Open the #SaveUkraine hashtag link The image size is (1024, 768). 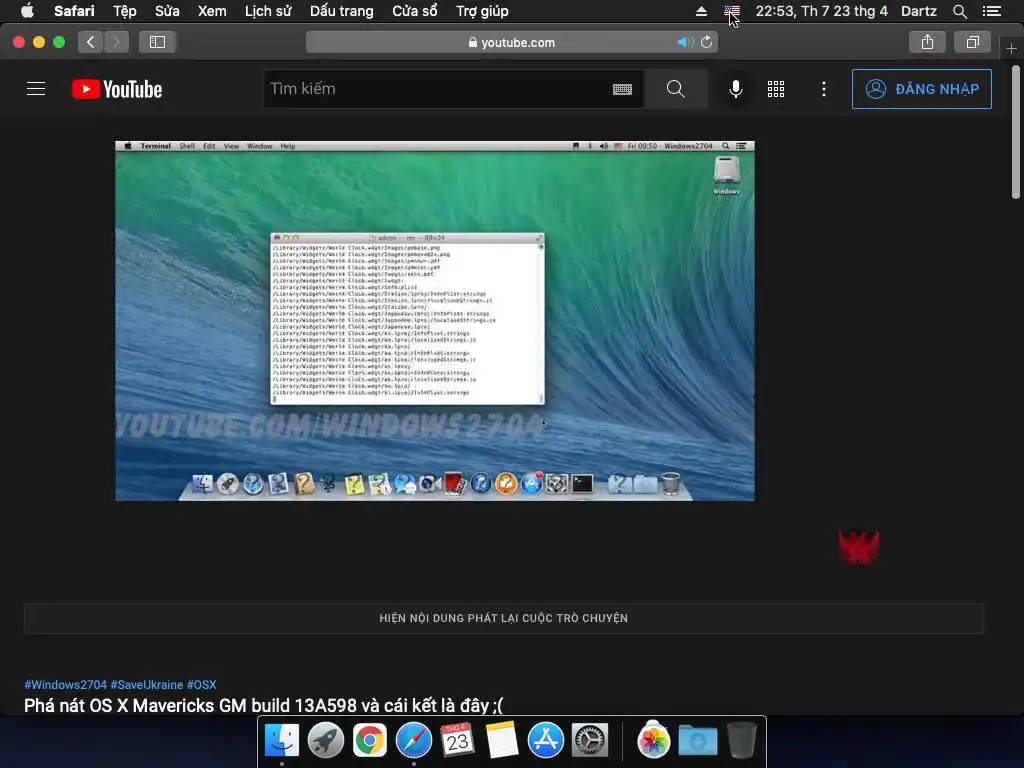147,684
